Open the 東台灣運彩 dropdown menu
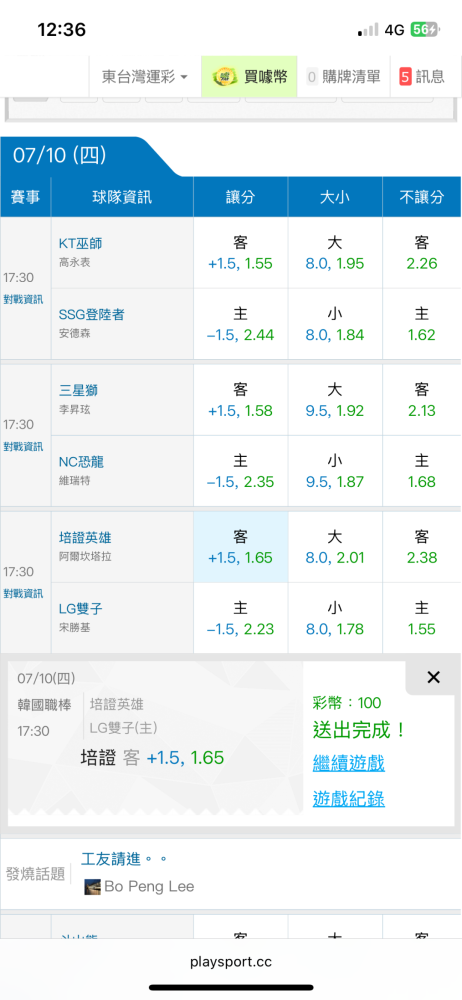 [145, 77]
